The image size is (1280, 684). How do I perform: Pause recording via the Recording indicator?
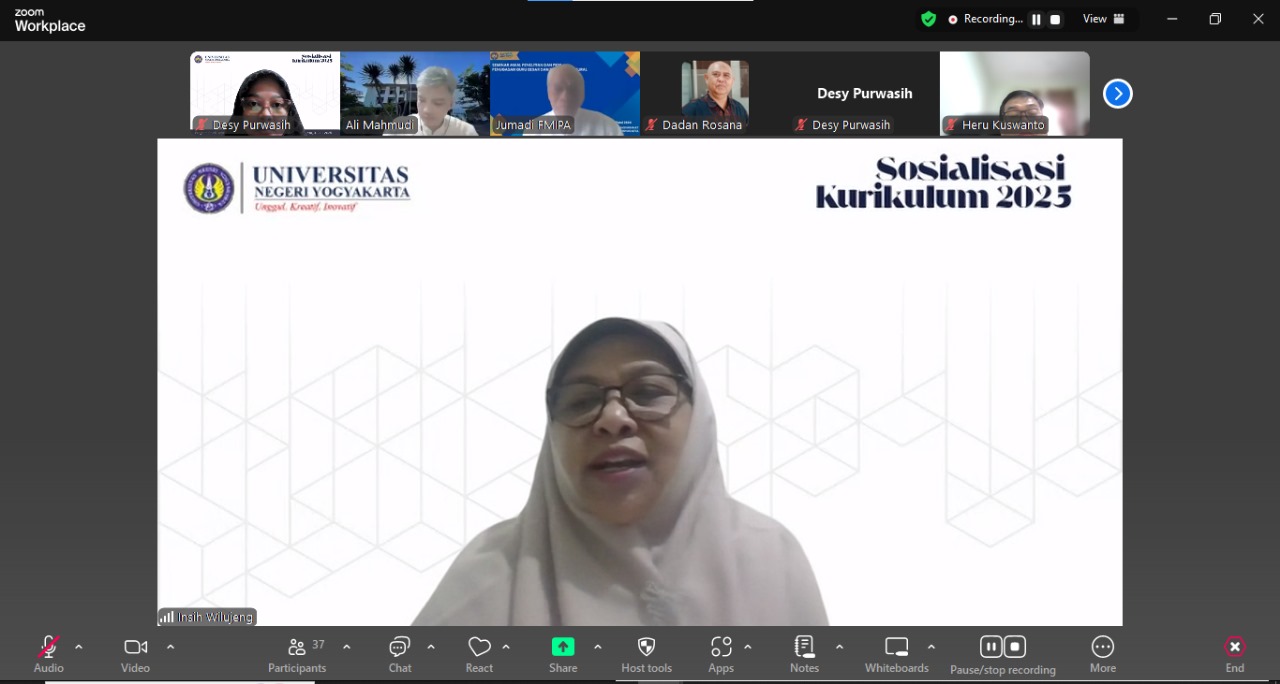coord(1036,19)
